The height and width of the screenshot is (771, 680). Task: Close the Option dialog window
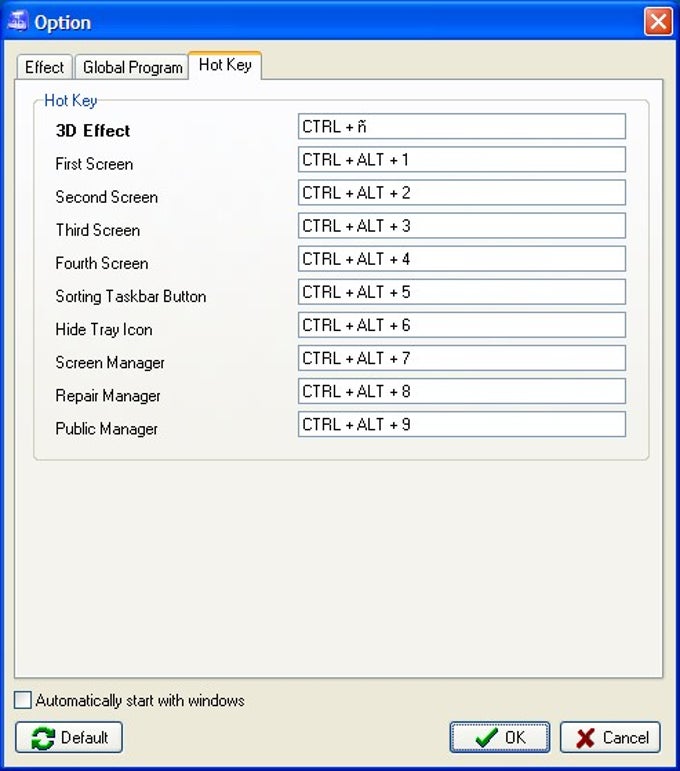pyautogui.click(x=658, y=22)
